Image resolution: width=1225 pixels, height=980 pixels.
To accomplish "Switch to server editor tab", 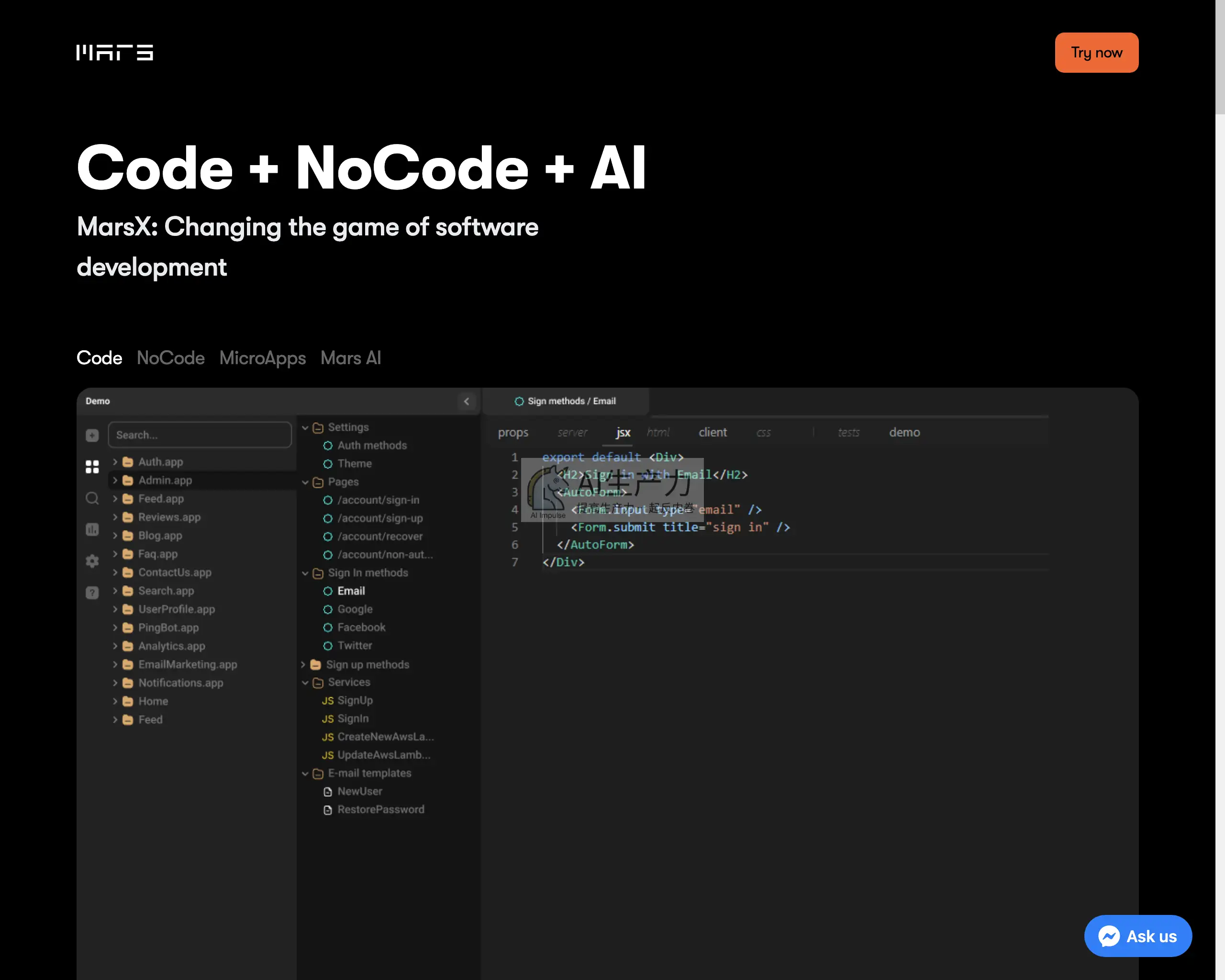I will 572,432.
